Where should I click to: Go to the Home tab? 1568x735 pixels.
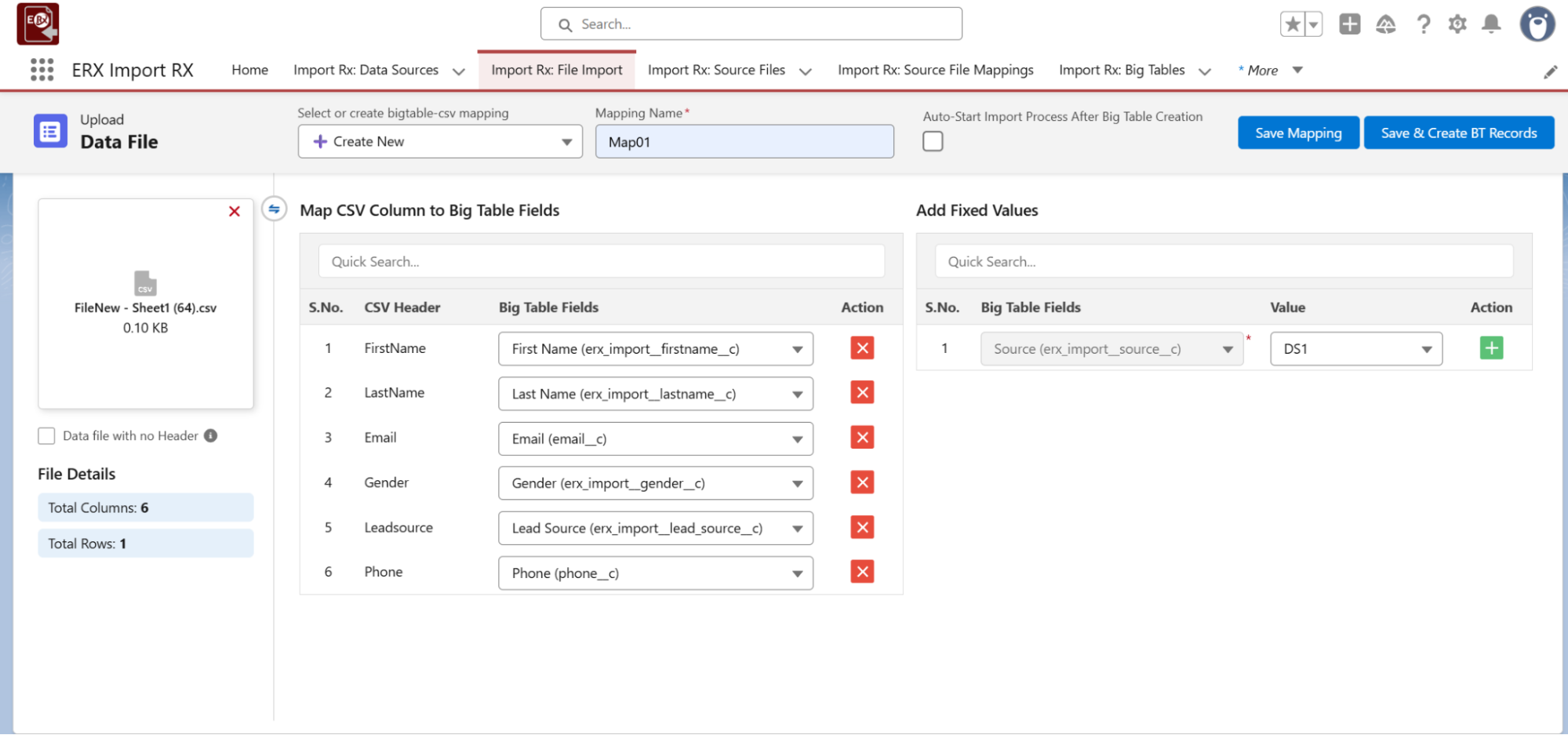[x=249, y=70]
